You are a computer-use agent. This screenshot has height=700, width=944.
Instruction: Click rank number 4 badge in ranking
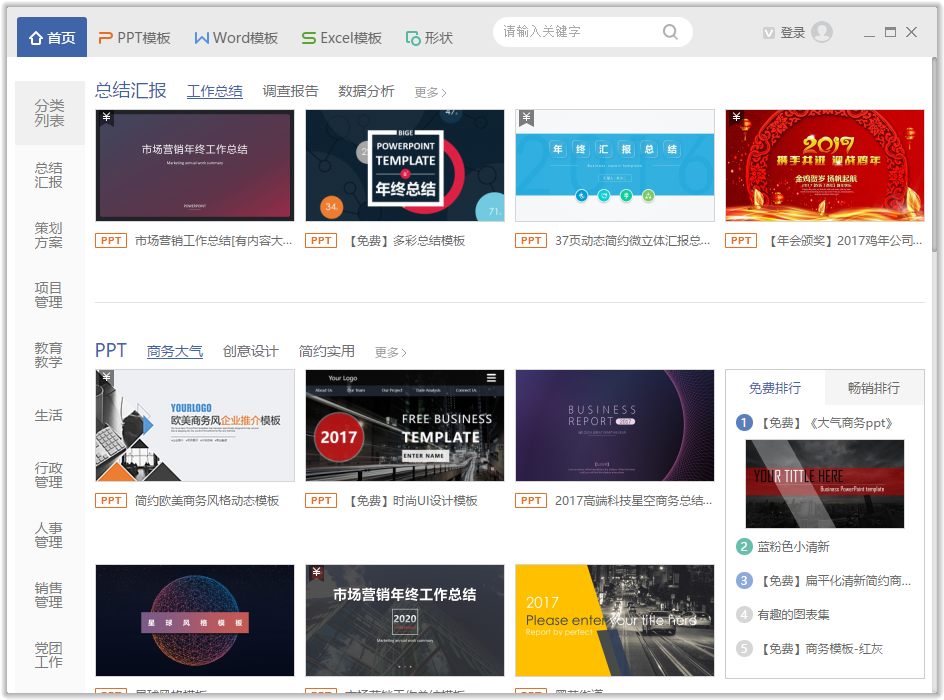(x=744, y=615)
